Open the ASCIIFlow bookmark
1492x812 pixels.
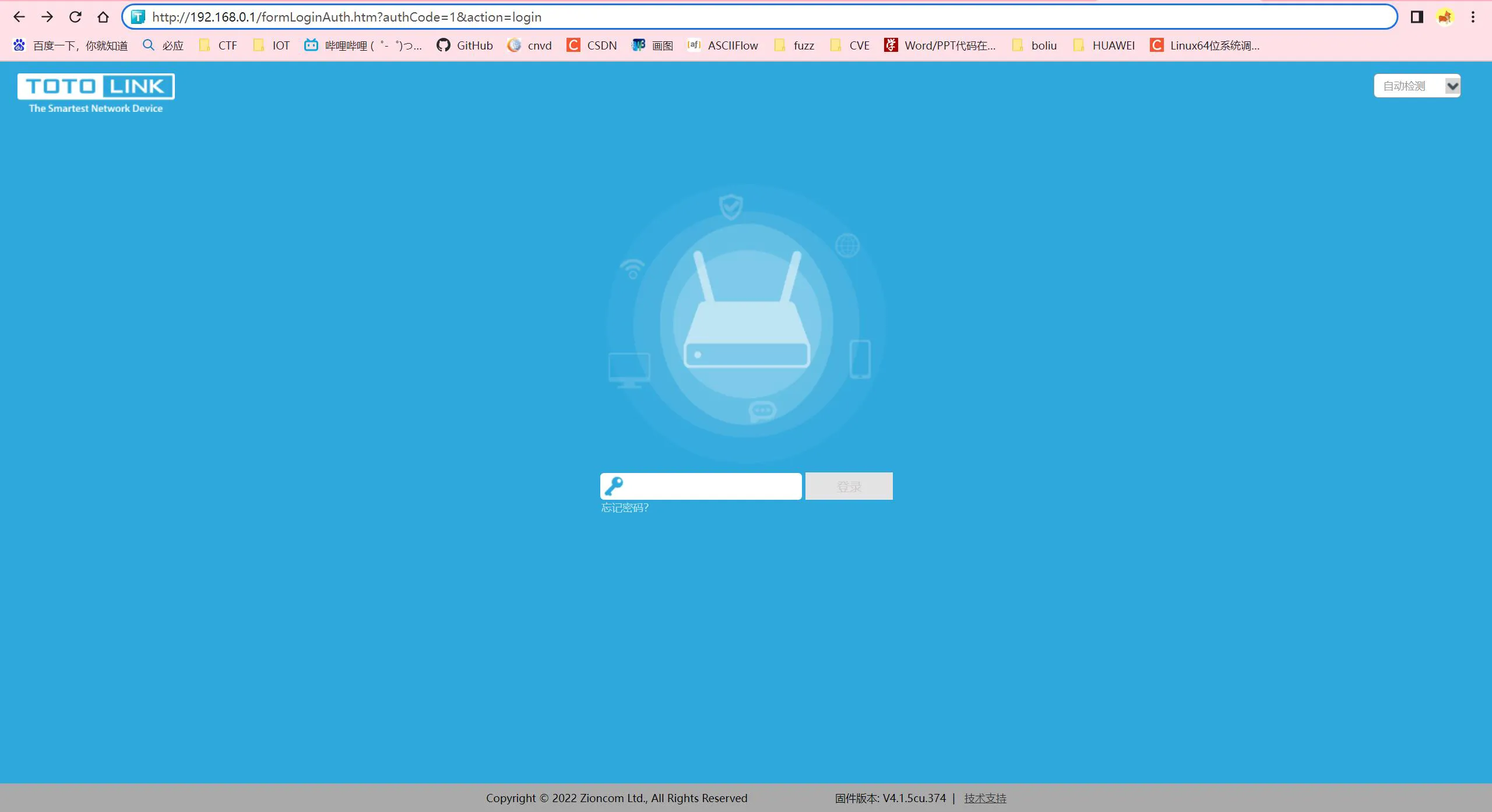pyautogui.click(x=723, y=45)
